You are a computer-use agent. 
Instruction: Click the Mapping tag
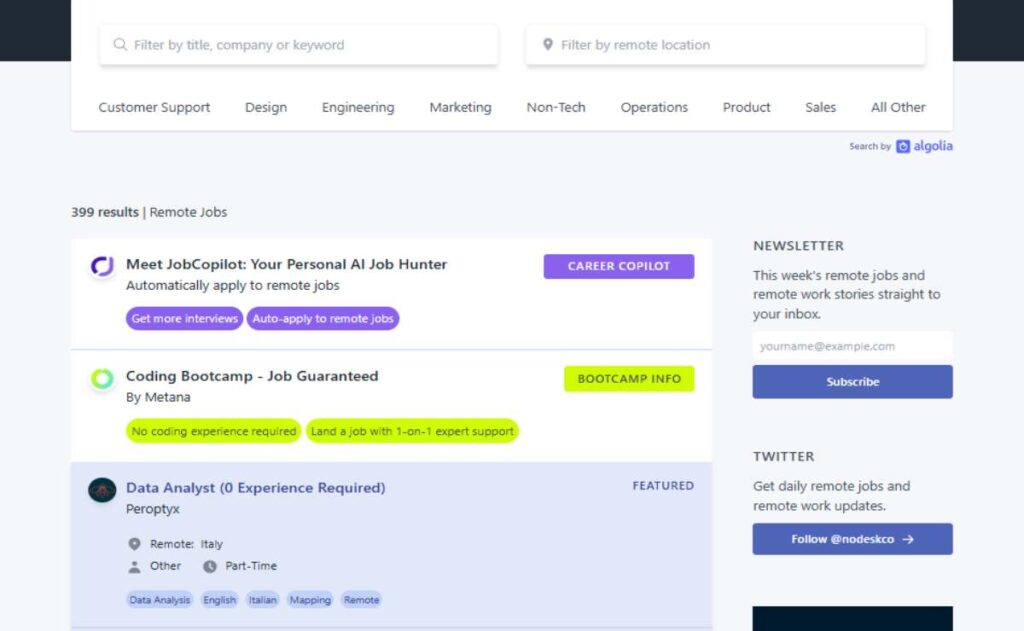[310, 600]
